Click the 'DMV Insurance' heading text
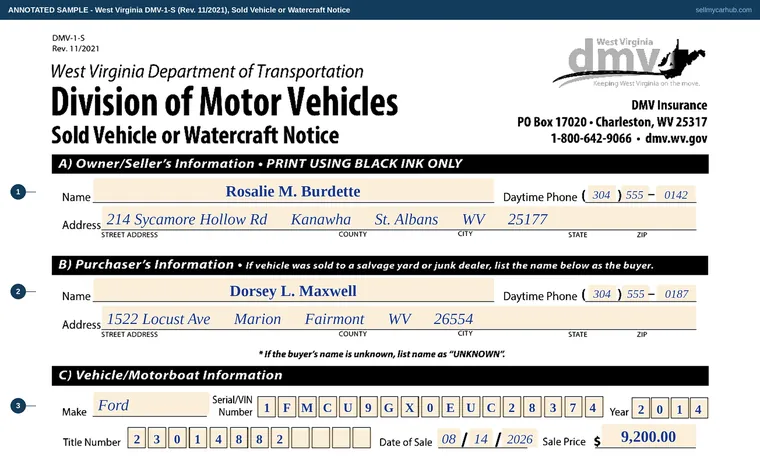Screen dimensions: 760x456 [669, 105]
